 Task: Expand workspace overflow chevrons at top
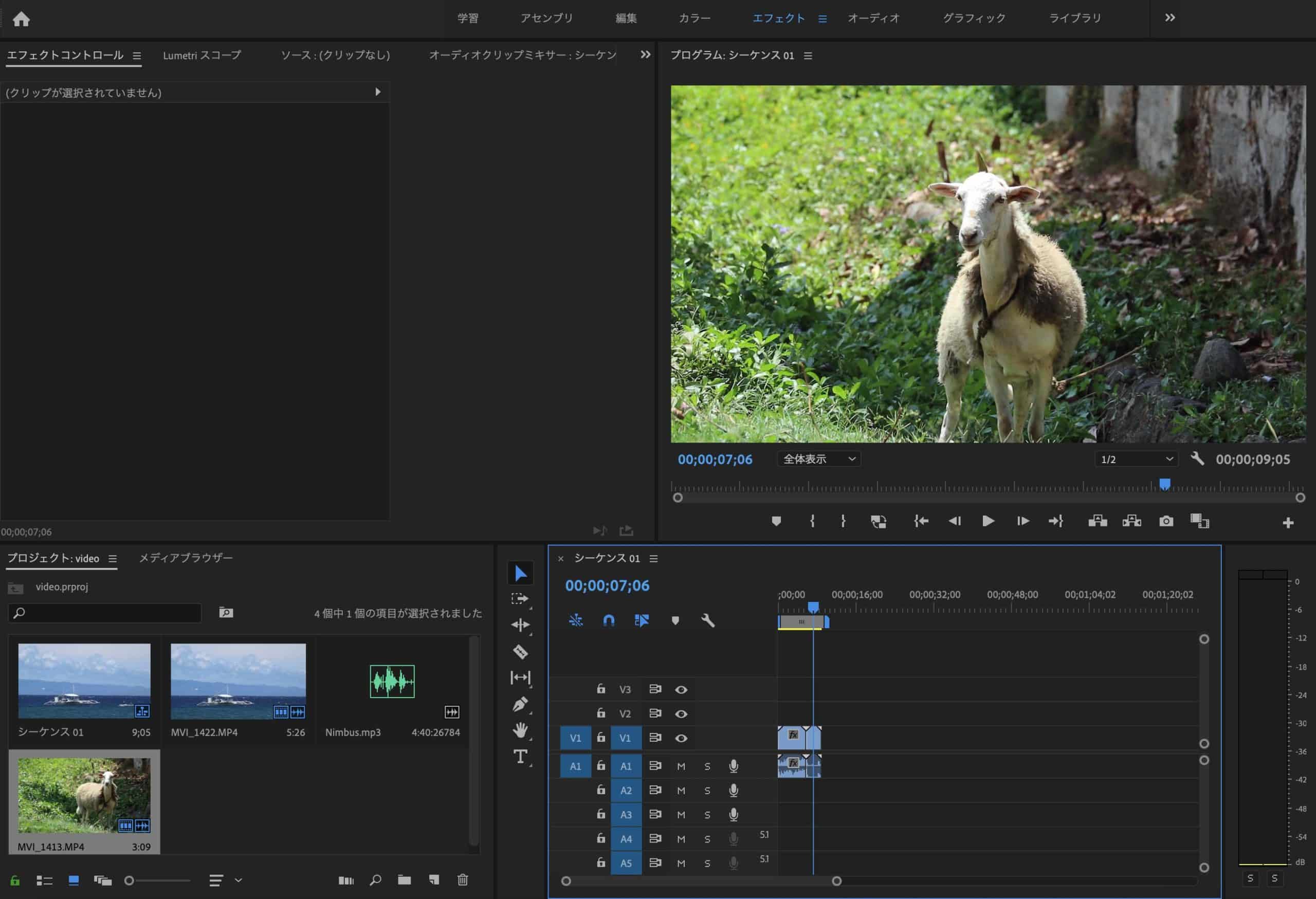click(1170, 17)
